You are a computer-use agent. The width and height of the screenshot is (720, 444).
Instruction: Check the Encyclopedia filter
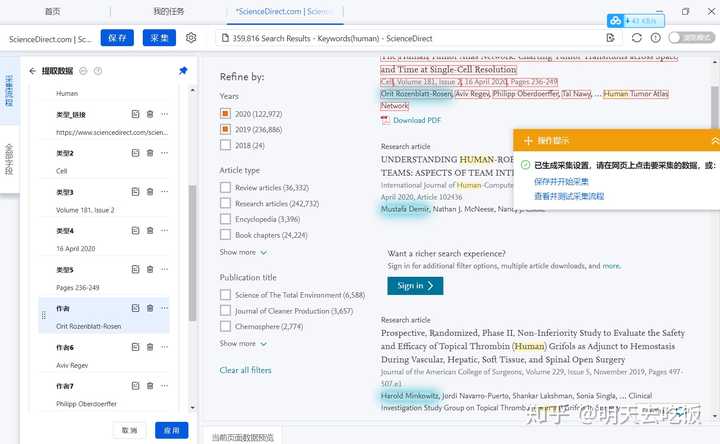[x=225, y=219]
